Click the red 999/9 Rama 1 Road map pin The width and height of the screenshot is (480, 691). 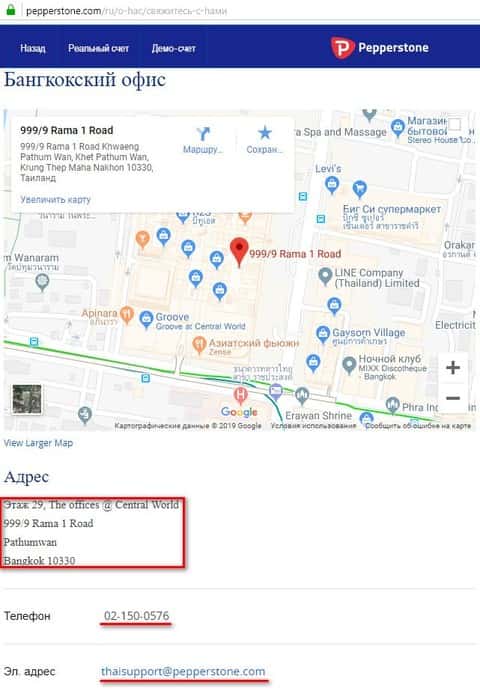(x=239, y=252)
